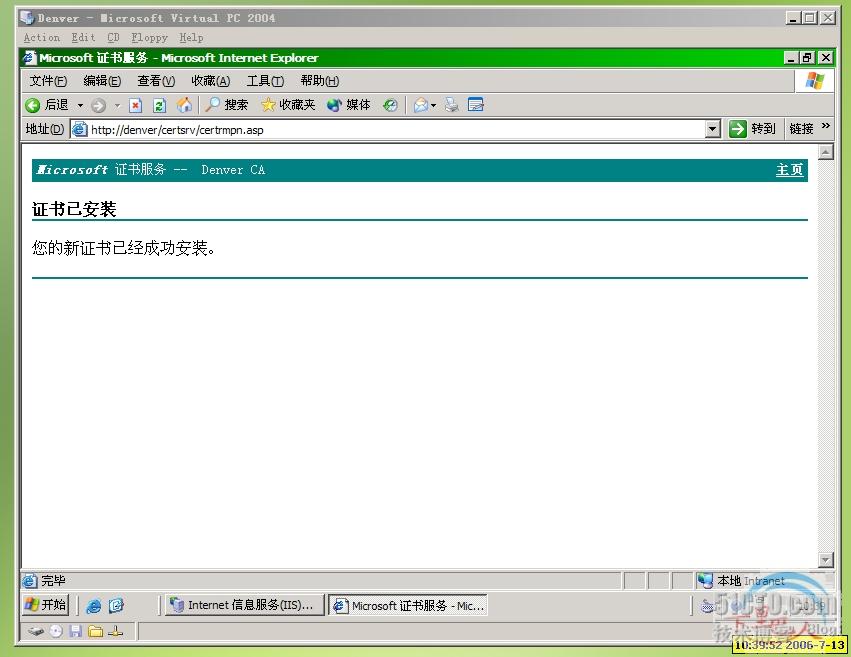The height and width of the screenshot is (657, 851).
Task: Open Virtual PC Floppy menu
Action: (x=149, y=37)
